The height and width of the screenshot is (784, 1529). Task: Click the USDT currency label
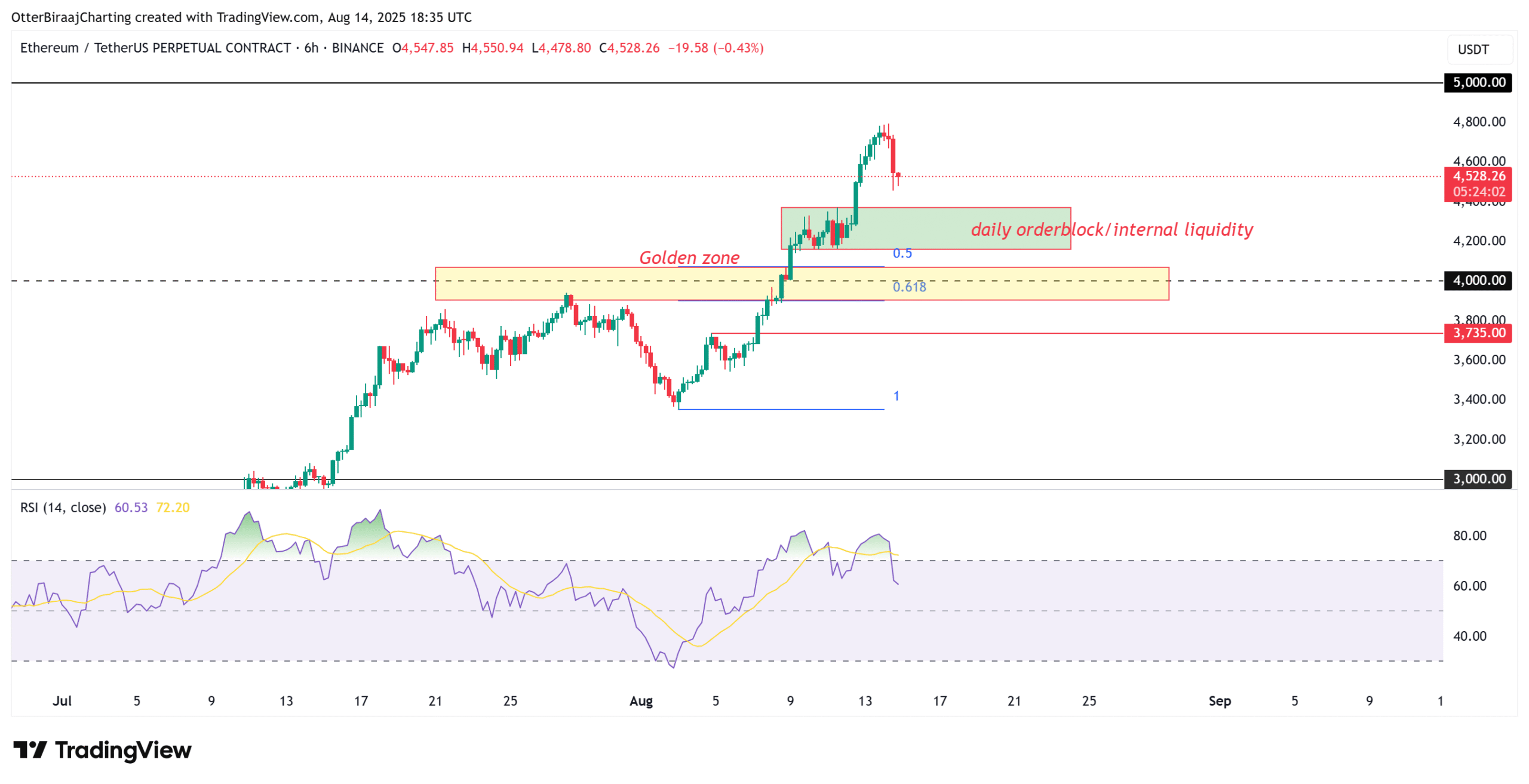click(x=1475, y=50)
